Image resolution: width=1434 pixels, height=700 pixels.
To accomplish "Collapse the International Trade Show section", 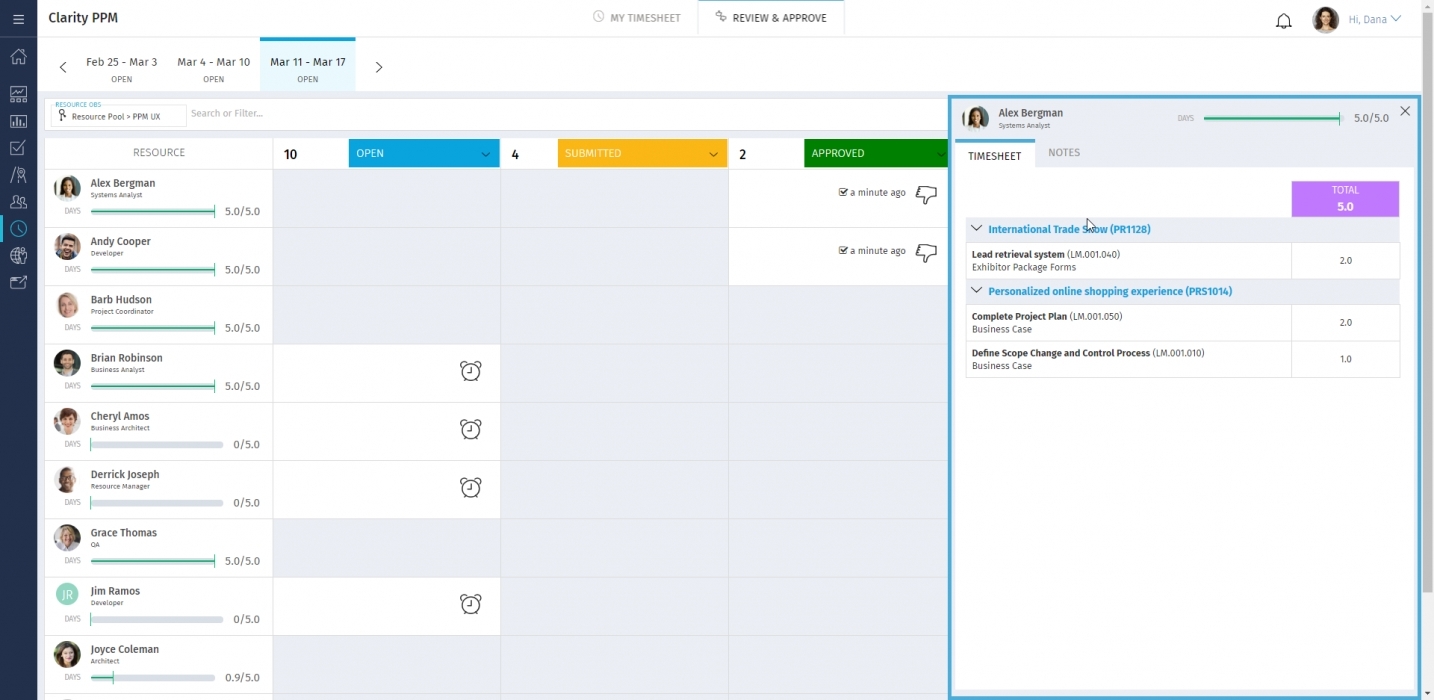I will [976, 228].
